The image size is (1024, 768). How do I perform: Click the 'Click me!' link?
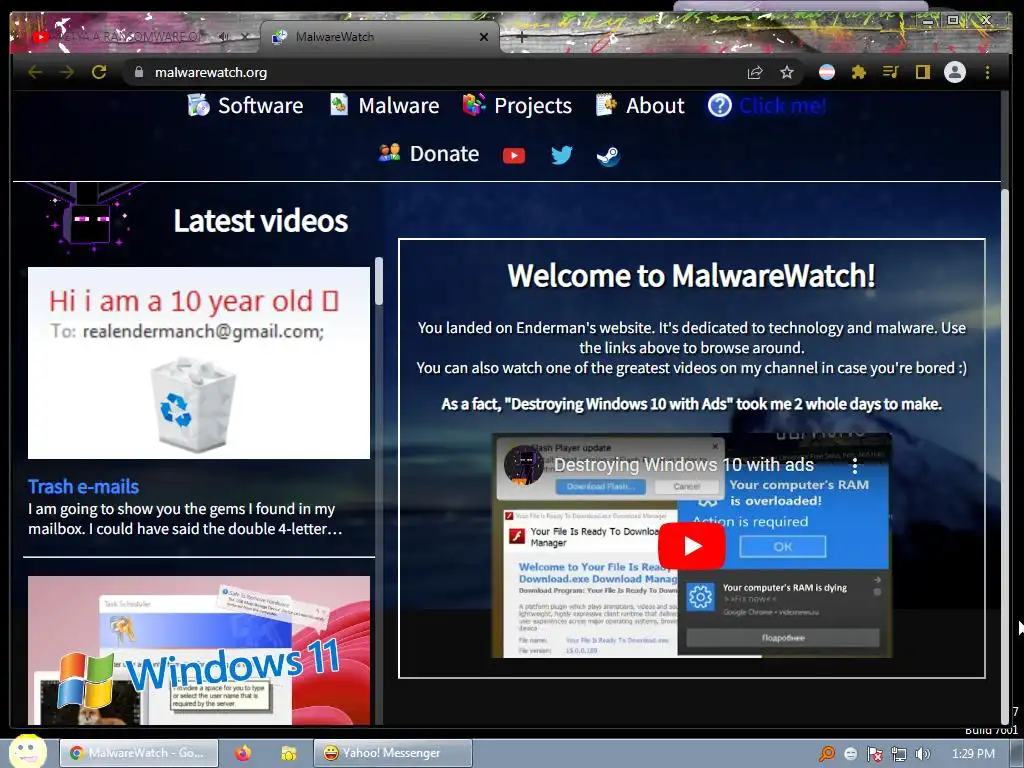coord(783,106)
